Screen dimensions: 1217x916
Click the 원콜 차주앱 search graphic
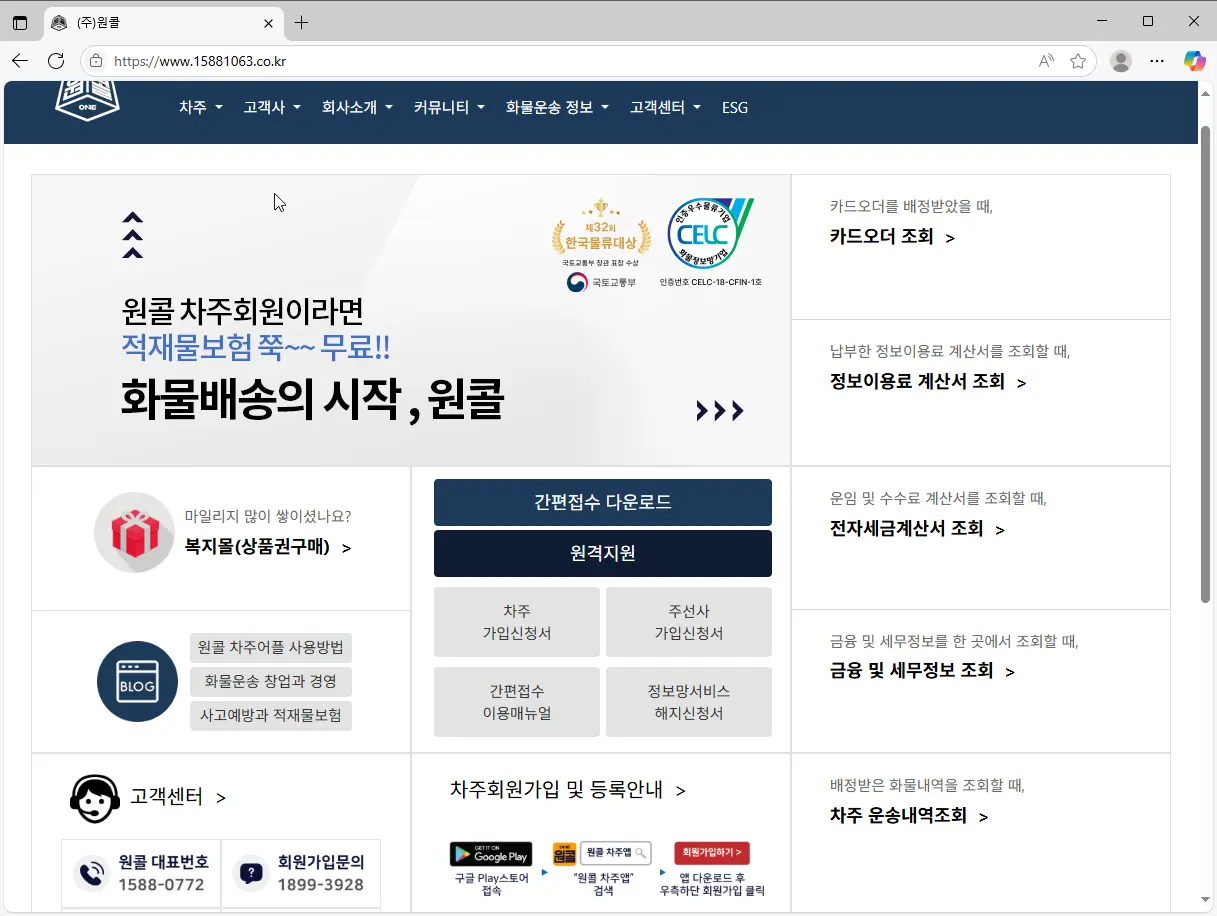[601, 853]
